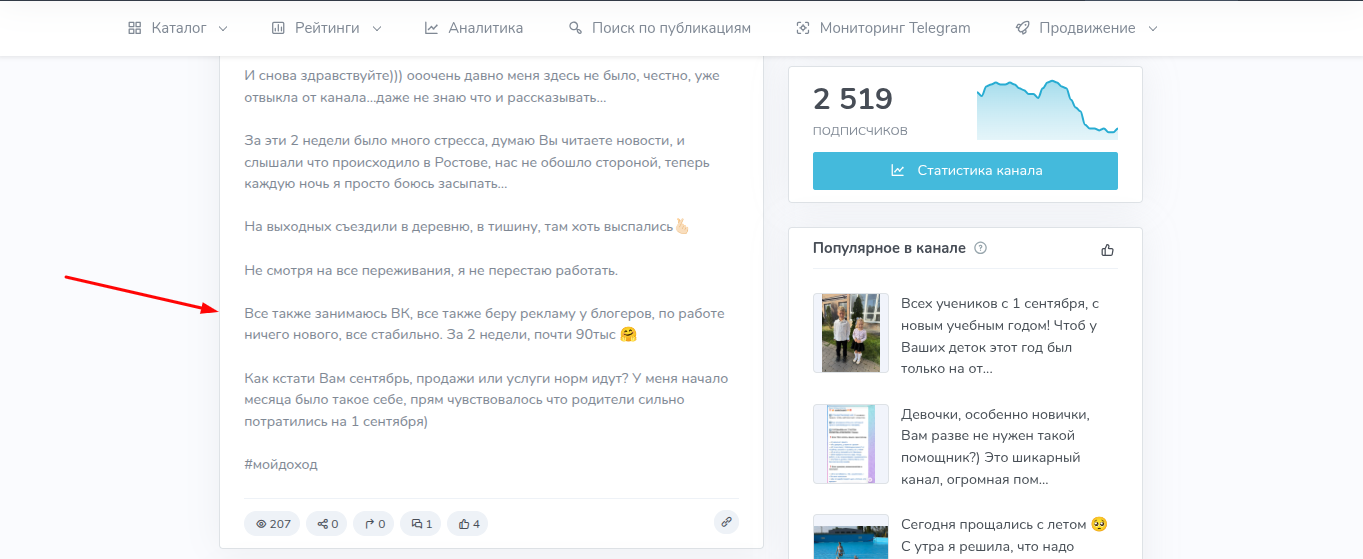Click the #мойдоход hashtag
1363x559 pixels.
281,464
